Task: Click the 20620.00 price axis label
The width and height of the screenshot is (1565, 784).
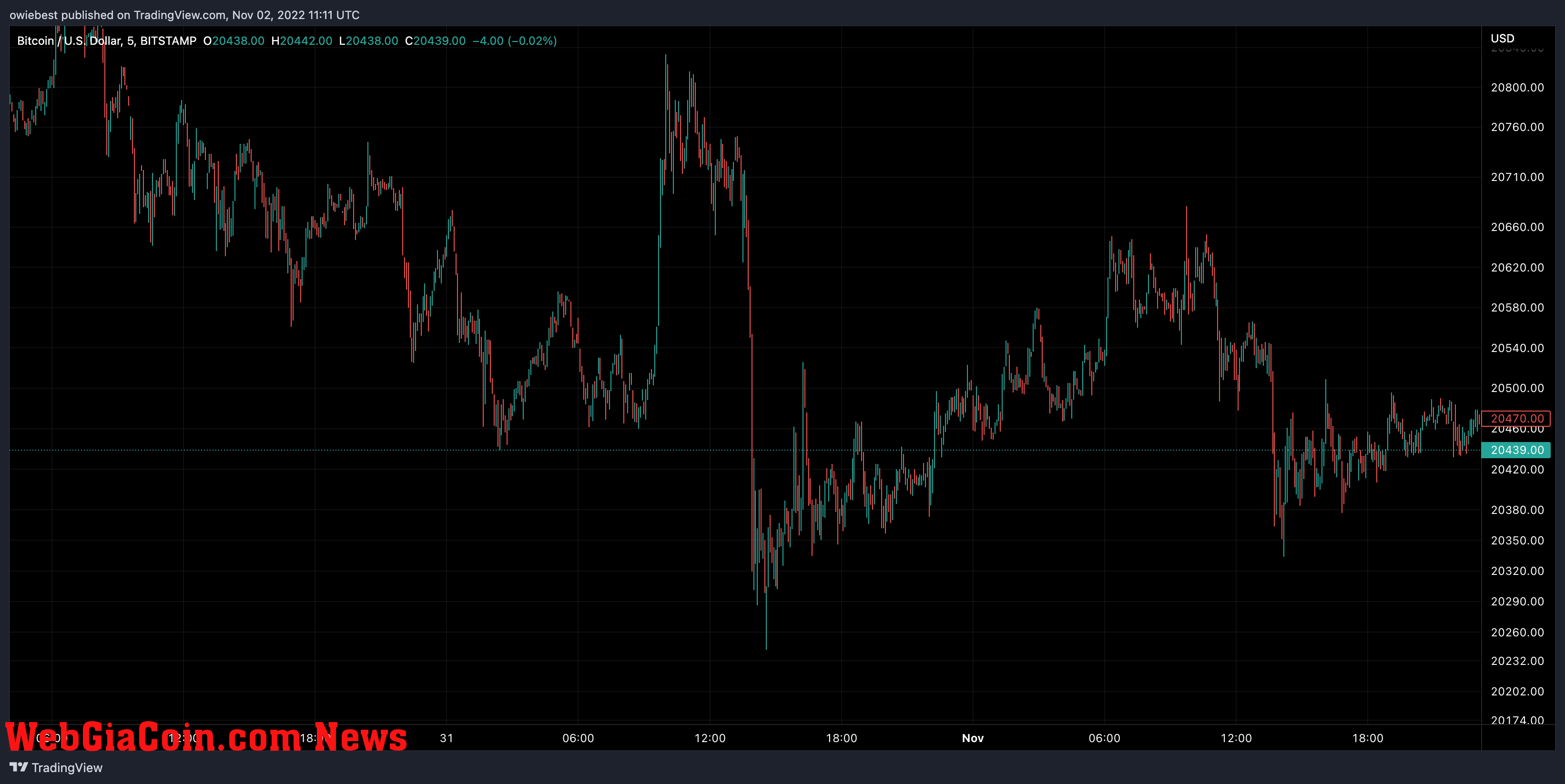Action: [x=1517, y=267]
